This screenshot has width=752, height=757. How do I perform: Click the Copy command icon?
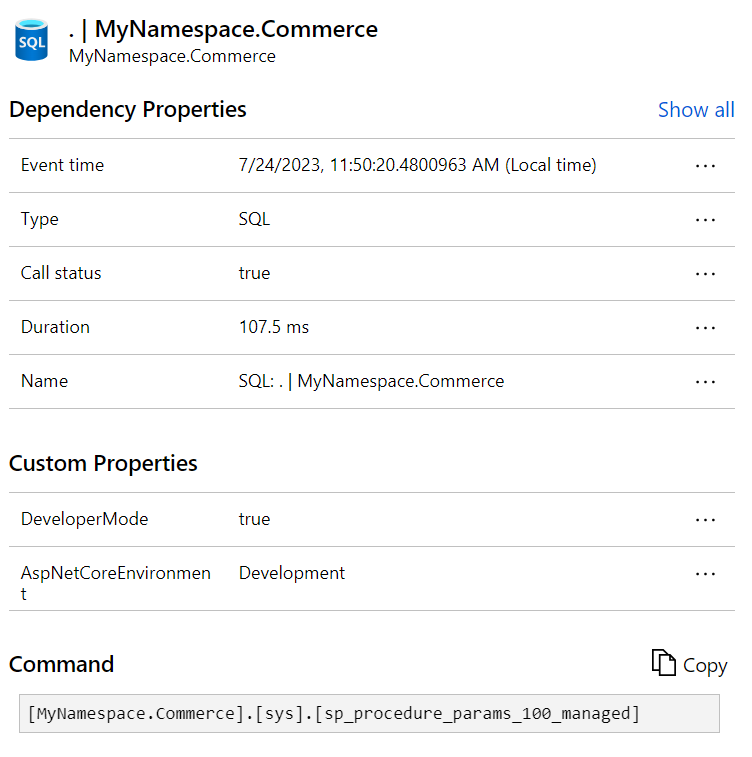pos(664,664)
